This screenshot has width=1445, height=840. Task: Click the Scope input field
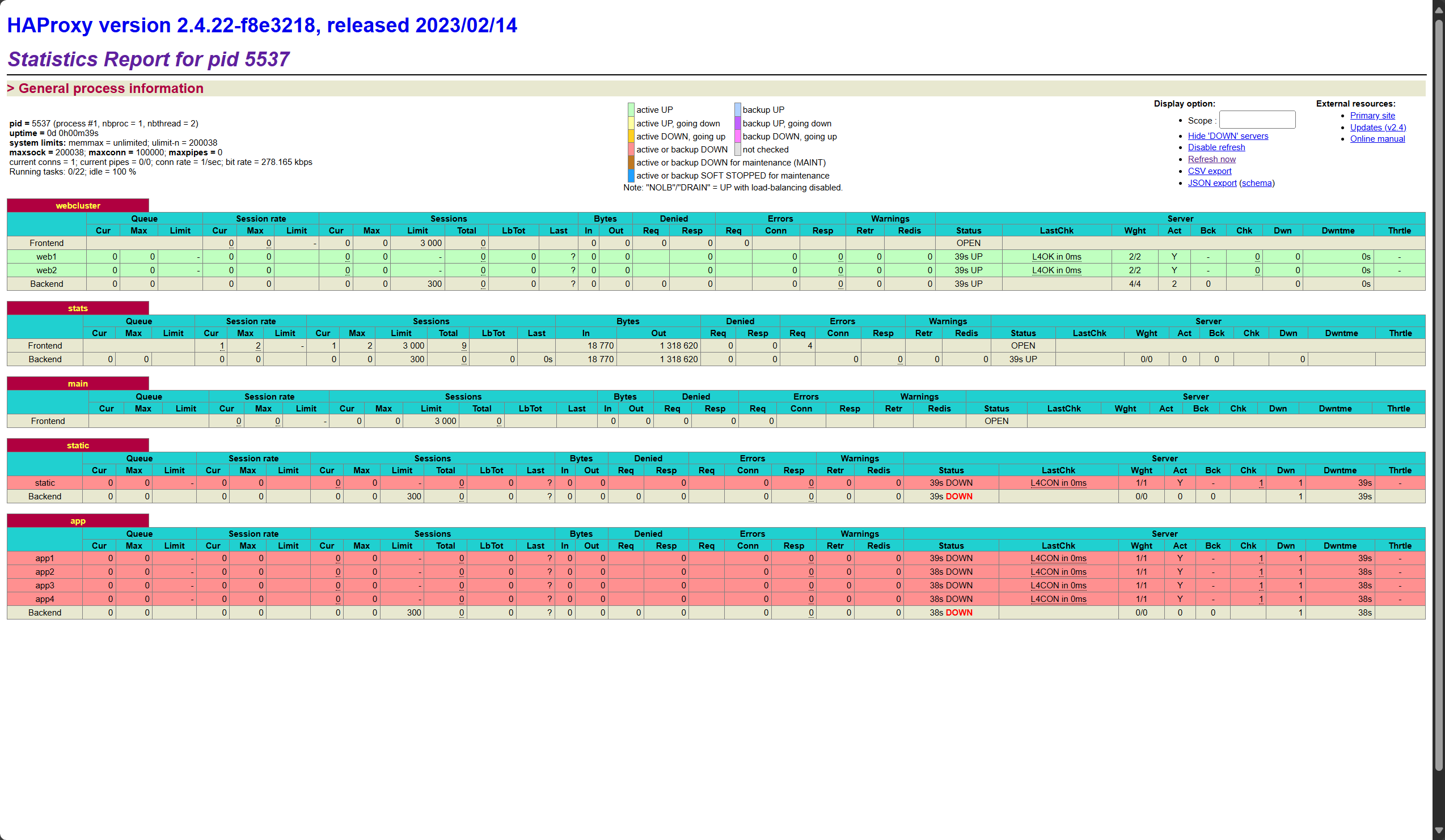pos(1257,120)
